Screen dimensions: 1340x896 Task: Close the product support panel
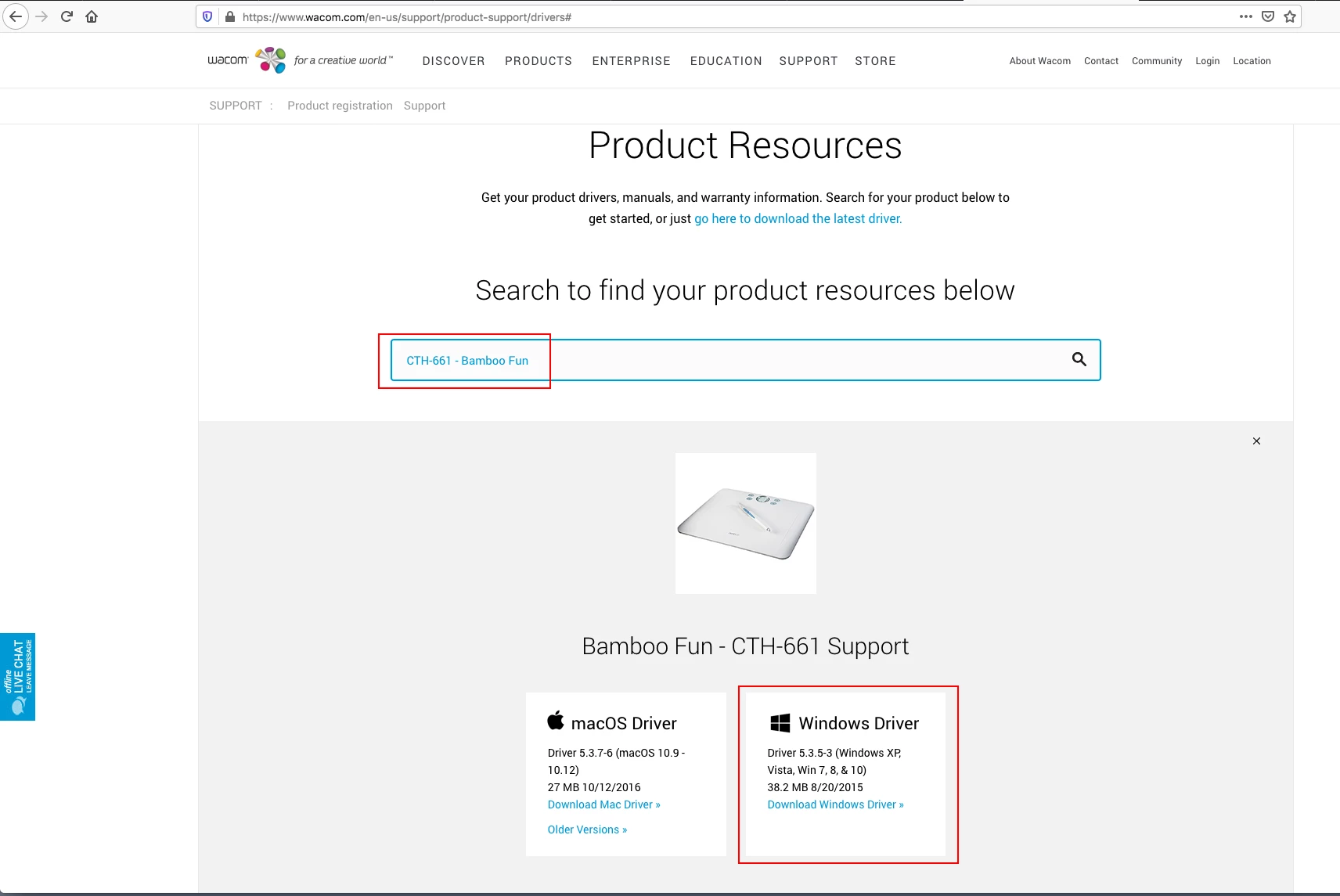click(x=1256, y=441)
